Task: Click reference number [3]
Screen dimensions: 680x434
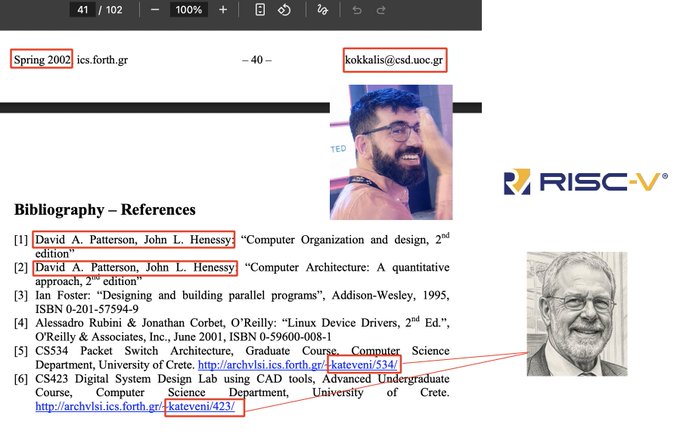Action: [21, 295]
